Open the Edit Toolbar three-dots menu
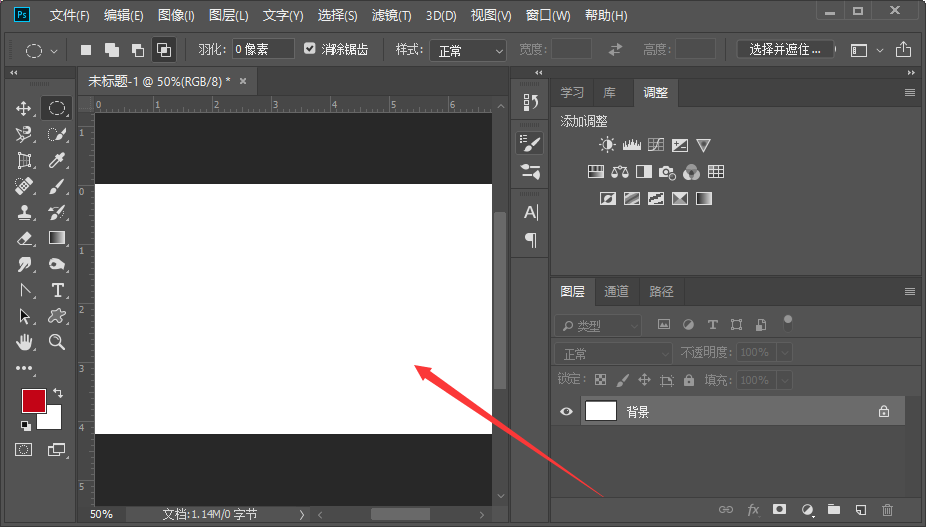The image size is (926, 527). coord(24,368)
